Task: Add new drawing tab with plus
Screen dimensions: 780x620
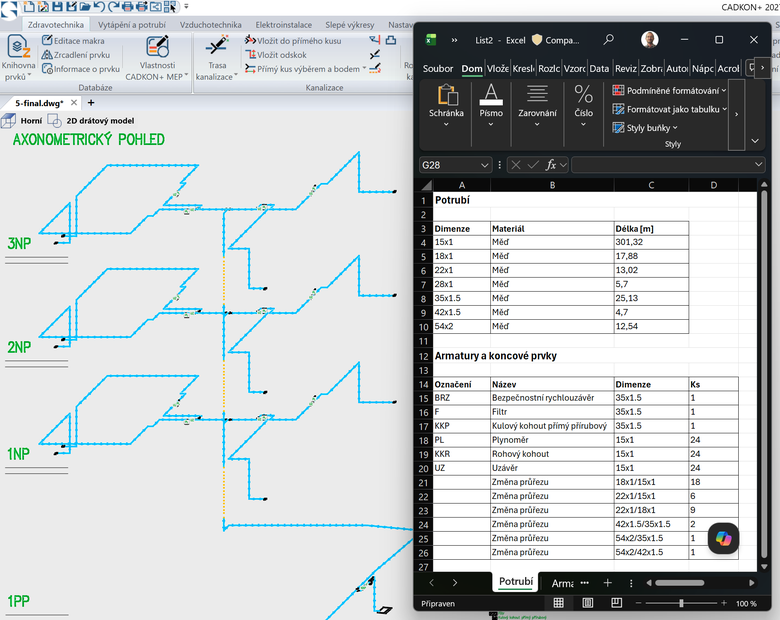Action: [91, 103]
